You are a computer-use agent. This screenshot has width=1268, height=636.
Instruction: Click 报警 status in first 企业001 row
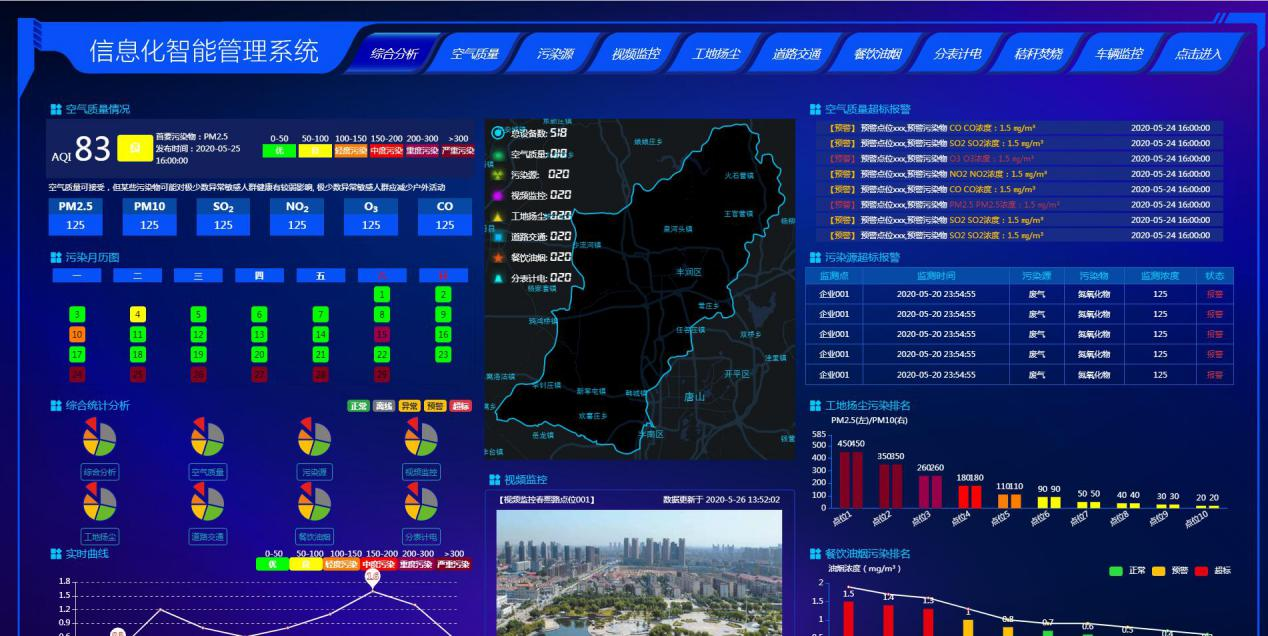[x=1214, y=295]
